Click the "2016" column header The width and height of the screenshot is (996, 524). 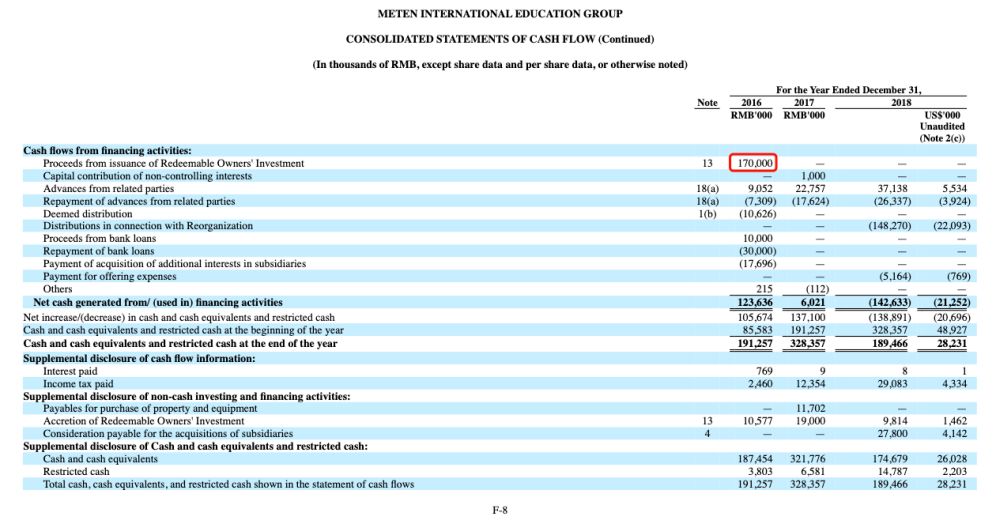click(751, 102)
